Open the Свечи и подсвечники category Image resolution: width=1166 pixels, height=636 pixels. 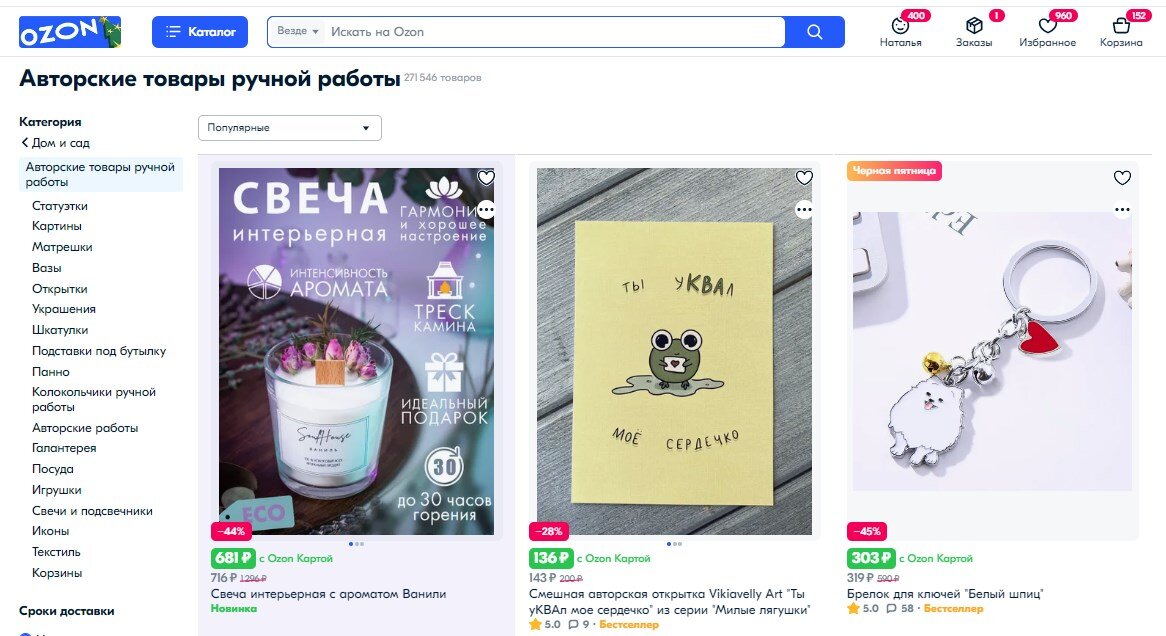(92, 511)
